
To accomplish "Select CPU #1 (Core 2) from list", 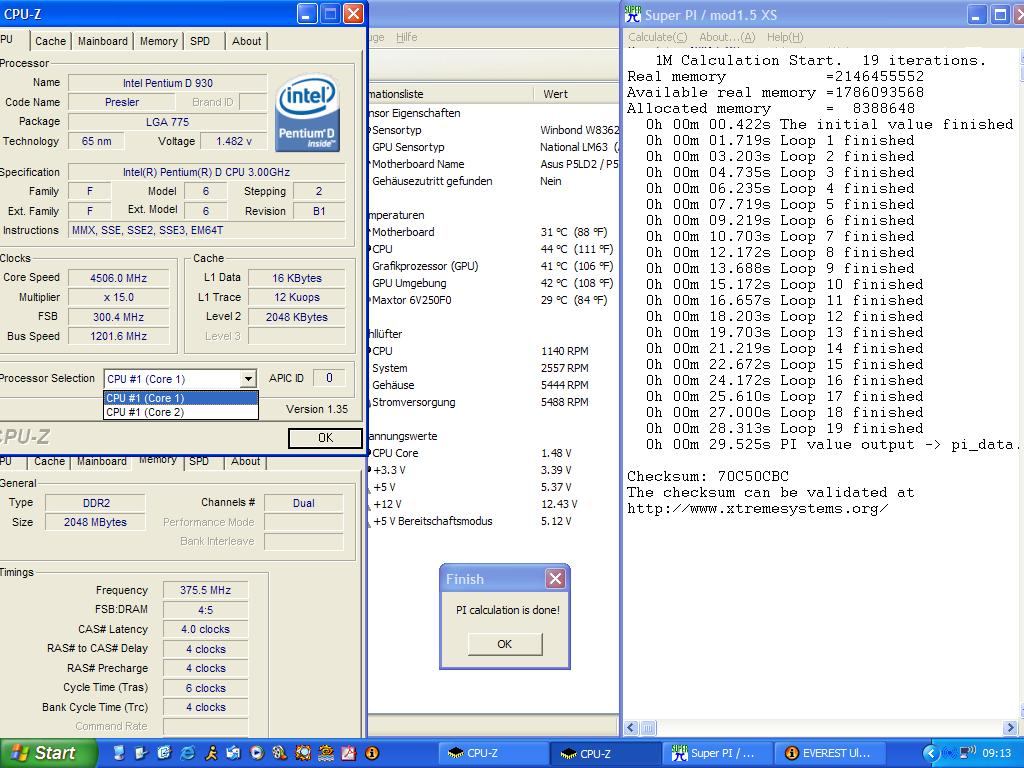I will point(181,412).
